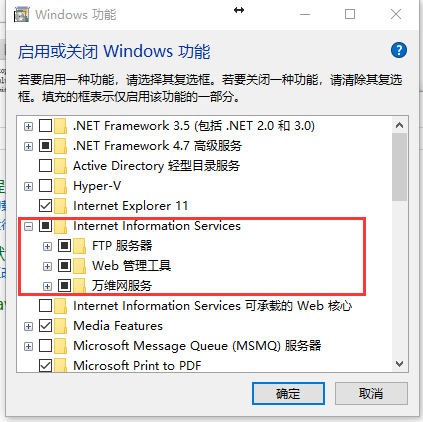Click the scrollbar down arrow in feature list
Screen dimensions: 423x422
pyautogui.click(x=399, y=364)
